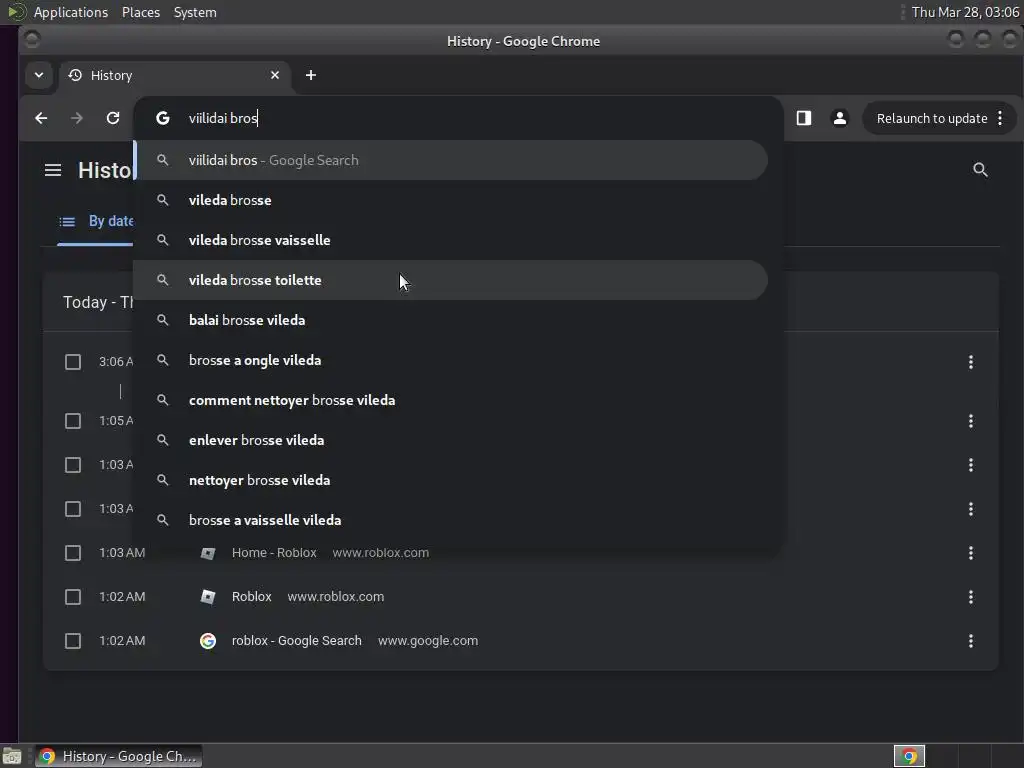Image resolution: width=1024 pixels, height=768 pixels.
Task: Search history with magnifier icon
Action: coord(980,170)
